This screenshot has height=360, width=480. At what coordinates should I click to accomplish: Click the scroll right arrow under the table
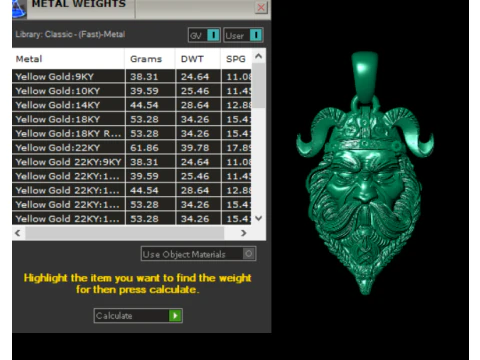click(244, 233)
